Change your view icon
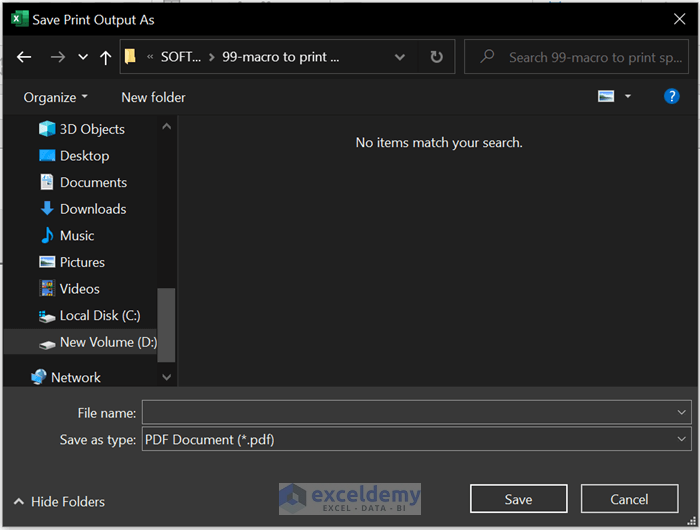The height and width of the screenshot is (530, 700). (606, 96)
